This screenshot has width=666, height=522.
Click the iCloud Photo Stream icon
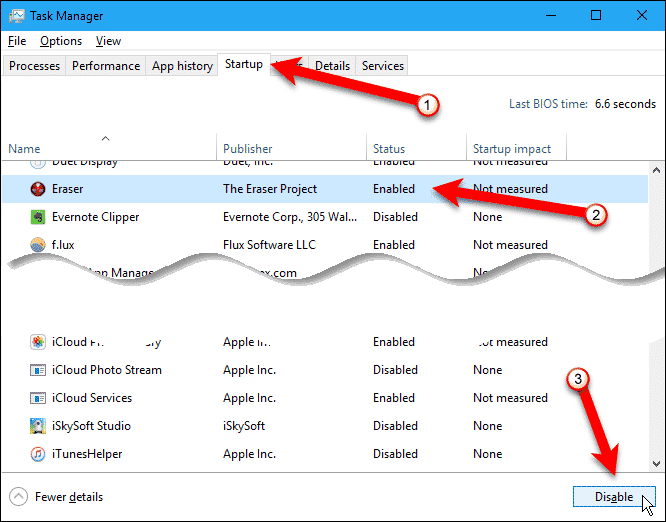[38, 370]
